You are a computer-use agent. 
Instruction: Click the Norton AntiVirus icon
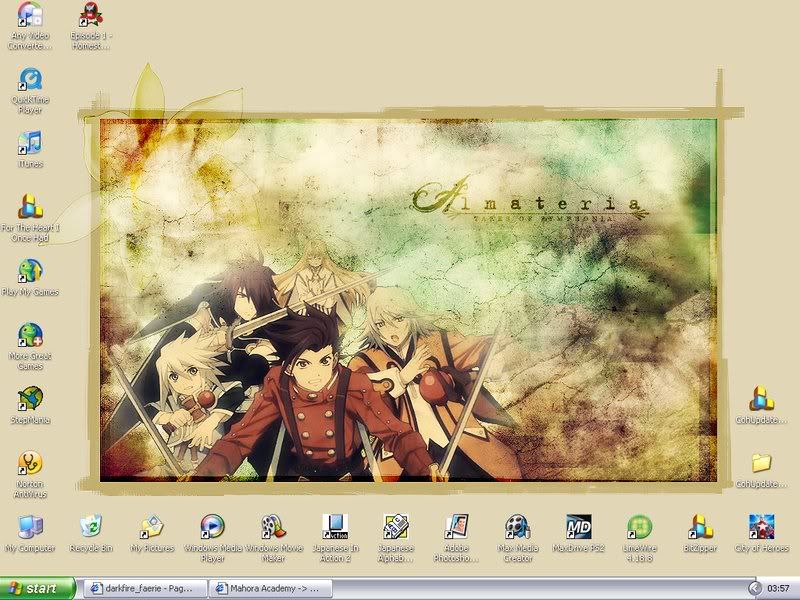[x=30, y=464]
